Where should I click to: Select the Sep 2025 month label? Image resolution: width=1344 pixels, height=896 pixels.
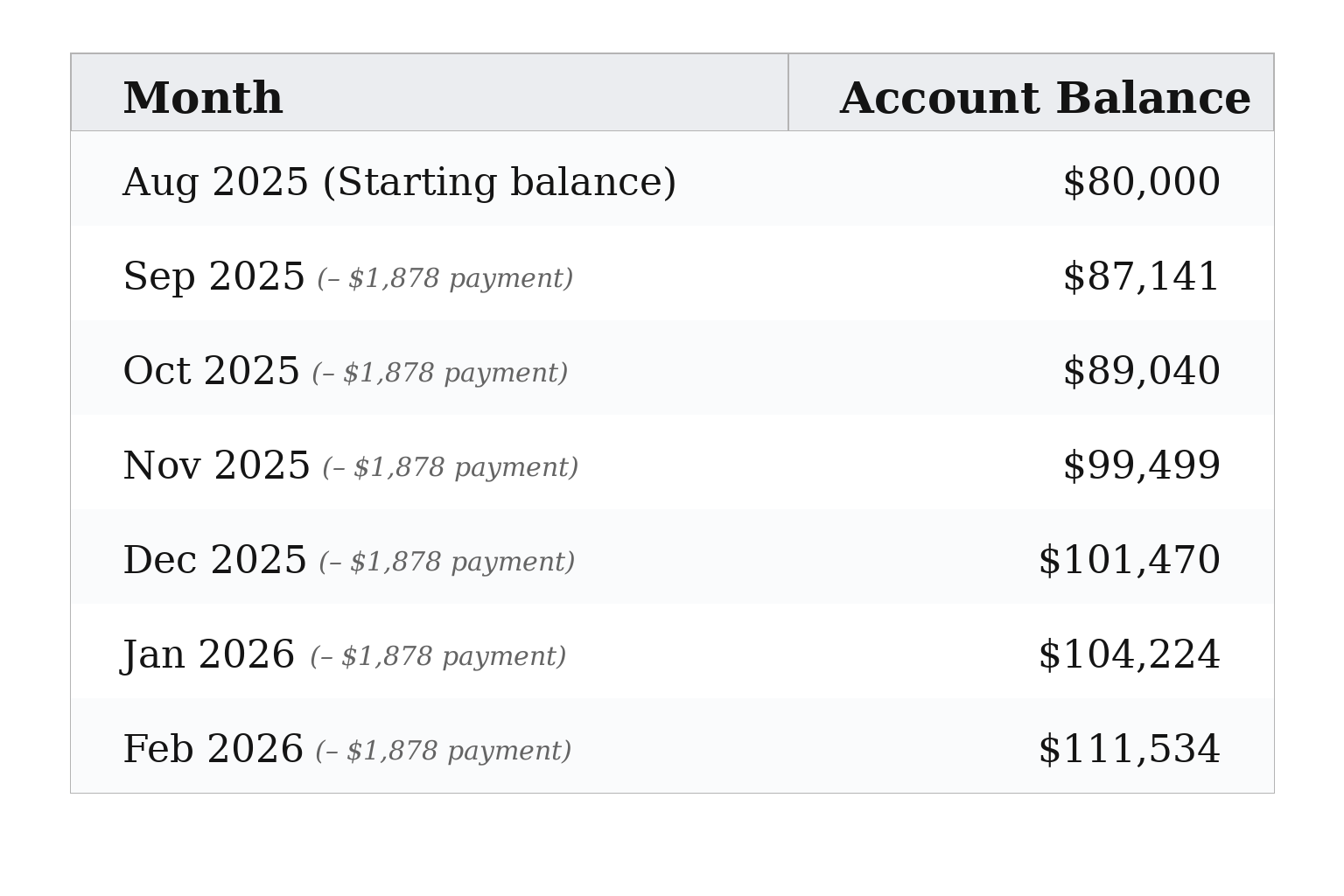point(213,277)
